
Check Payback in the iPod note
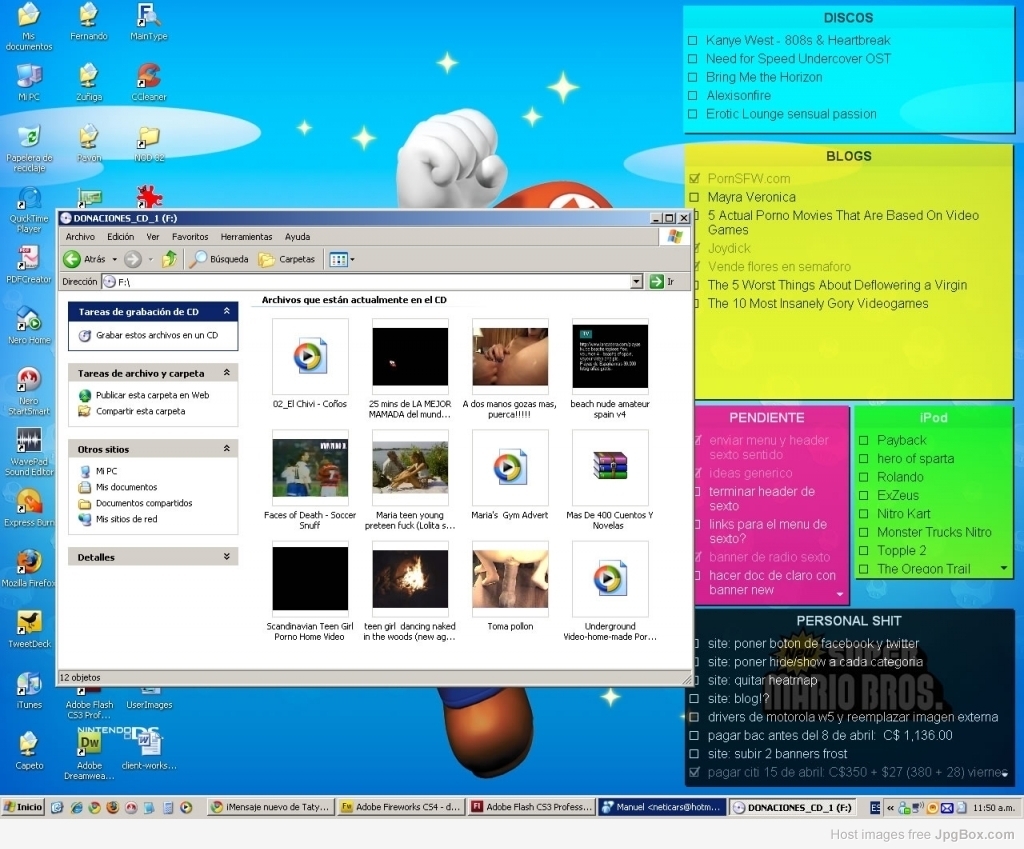click(x=863, y=440)
